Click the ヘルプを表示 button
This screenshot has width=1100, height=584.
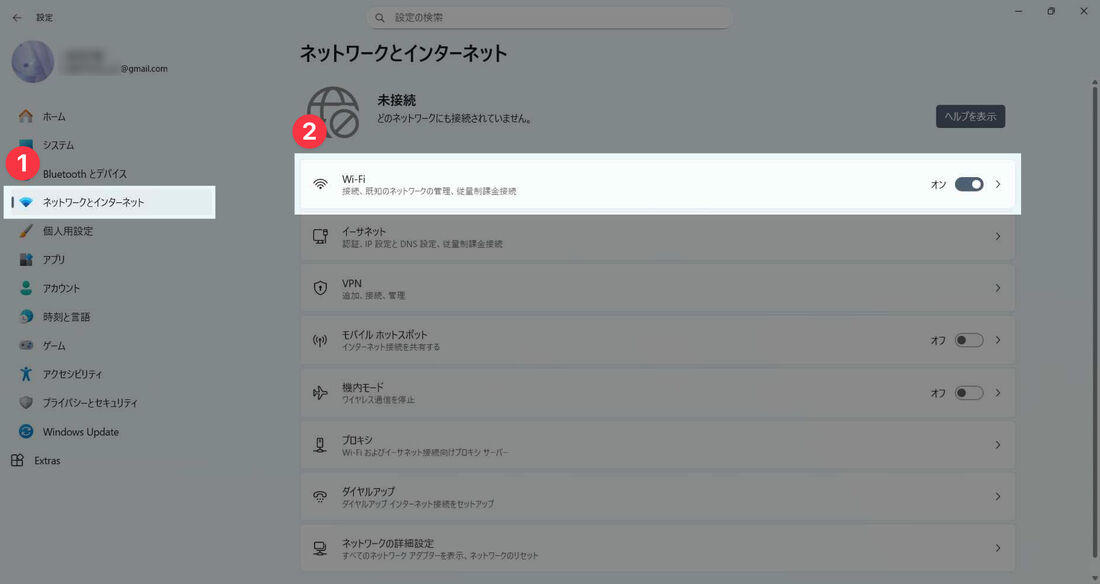(x=969, y=116)
